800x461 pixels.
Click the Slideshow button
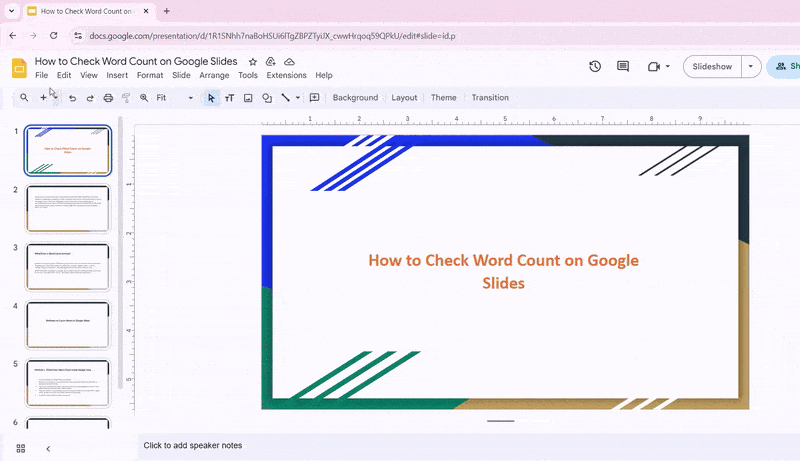point(712,67)
